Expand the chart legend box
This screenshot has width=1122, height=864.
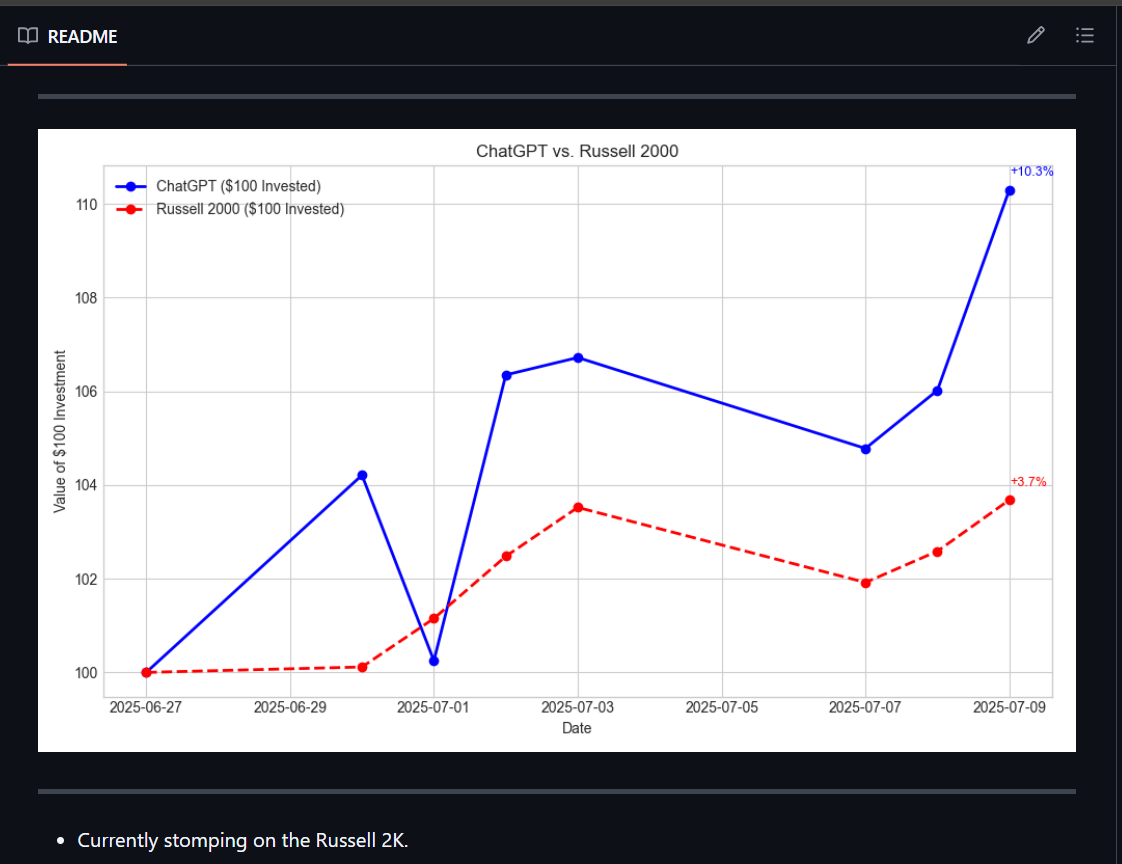click(x=225, y=197)
